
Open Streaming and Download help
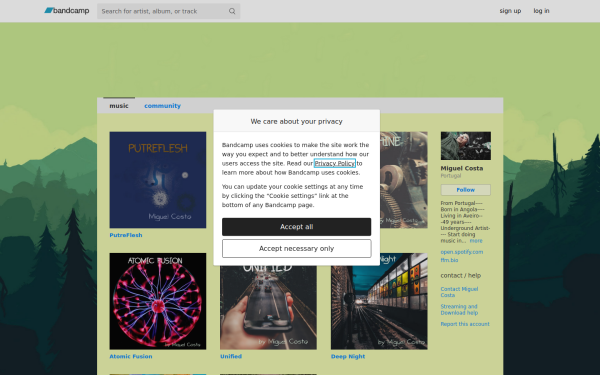[459, 310]
